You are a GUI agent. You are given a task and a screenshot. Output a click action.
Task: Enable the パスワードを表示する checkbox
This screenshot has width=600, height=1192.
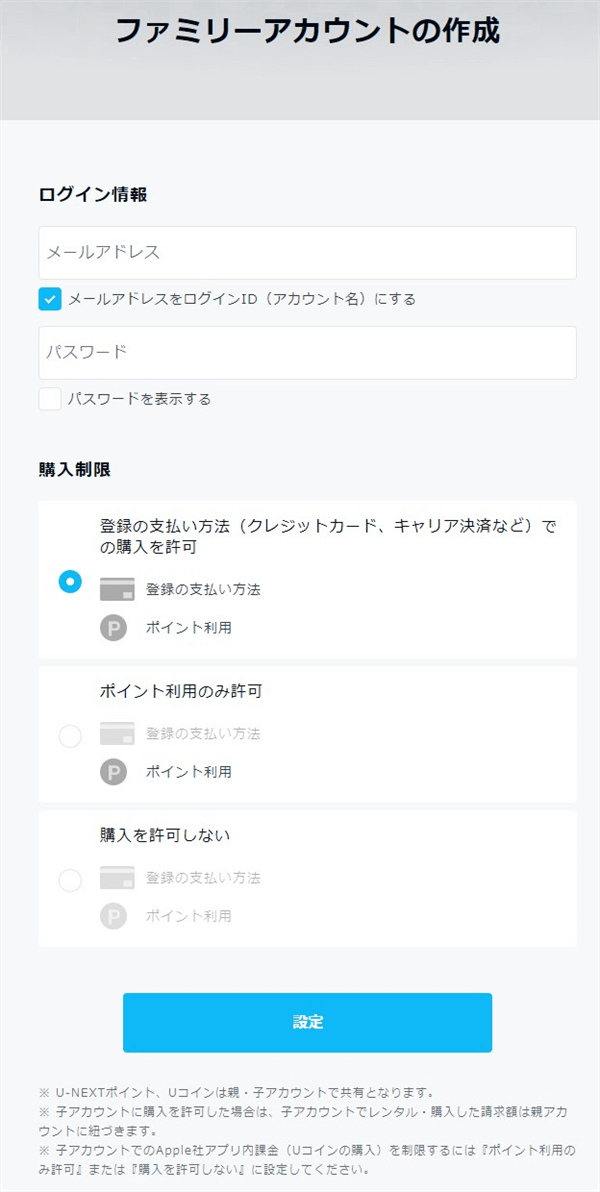point(50,399)
